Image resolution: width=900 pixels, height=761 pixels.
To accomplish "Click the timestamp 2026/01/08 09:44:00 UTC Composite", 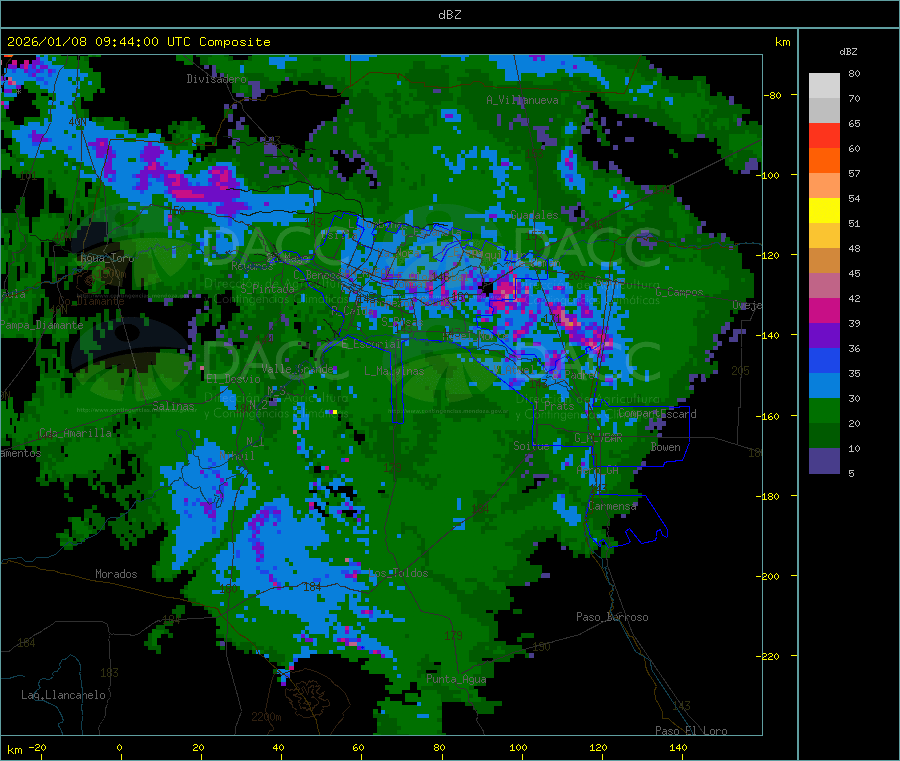I will tap(138, 42).
